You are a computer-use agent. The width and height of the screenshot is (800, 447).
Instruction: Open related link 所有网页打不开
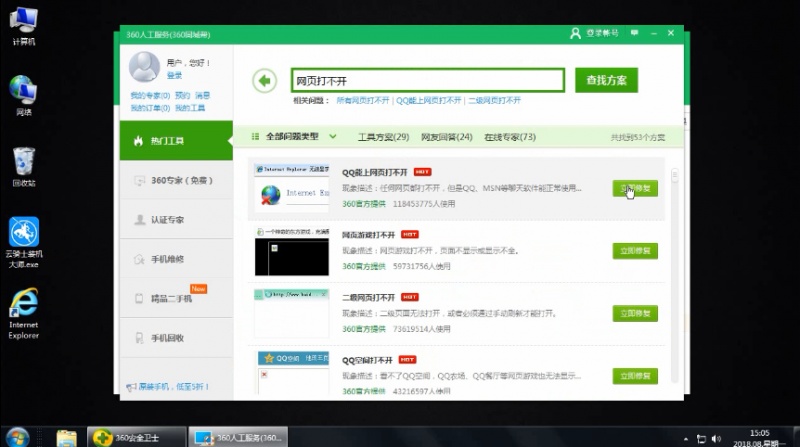click(x=363, y=101)
